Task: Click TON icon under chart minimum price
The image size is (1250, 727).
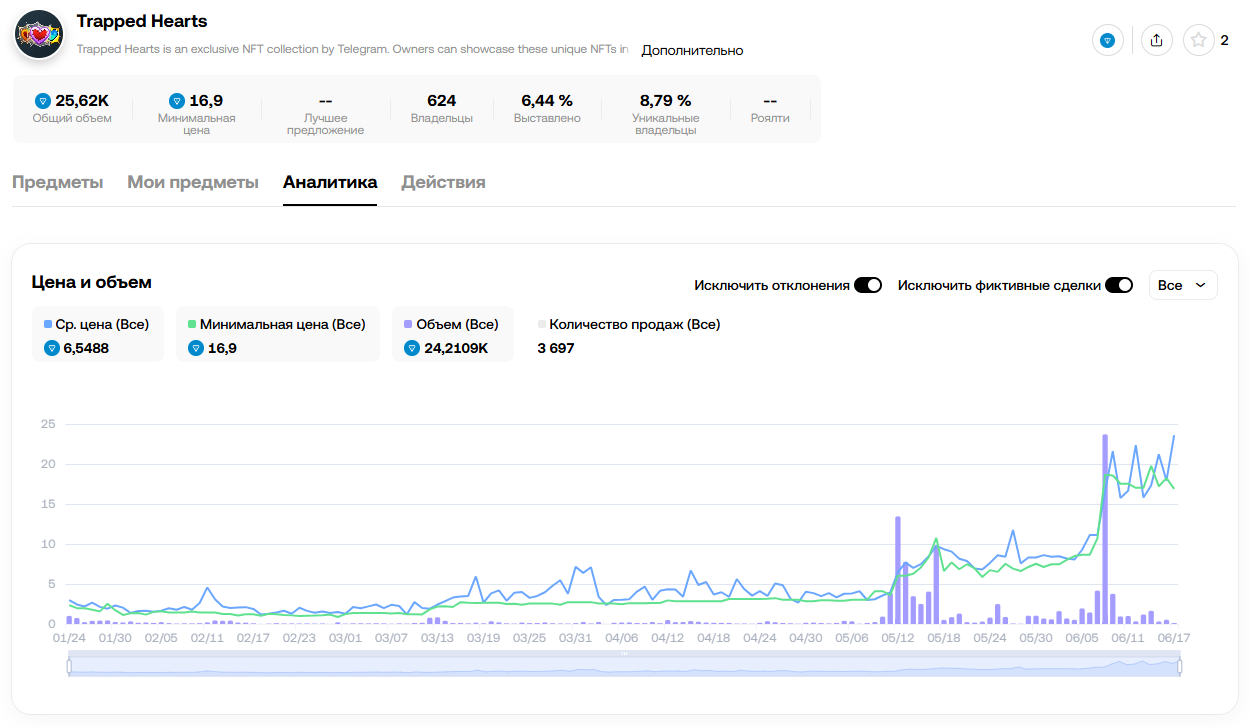Action: click(196, 348)
